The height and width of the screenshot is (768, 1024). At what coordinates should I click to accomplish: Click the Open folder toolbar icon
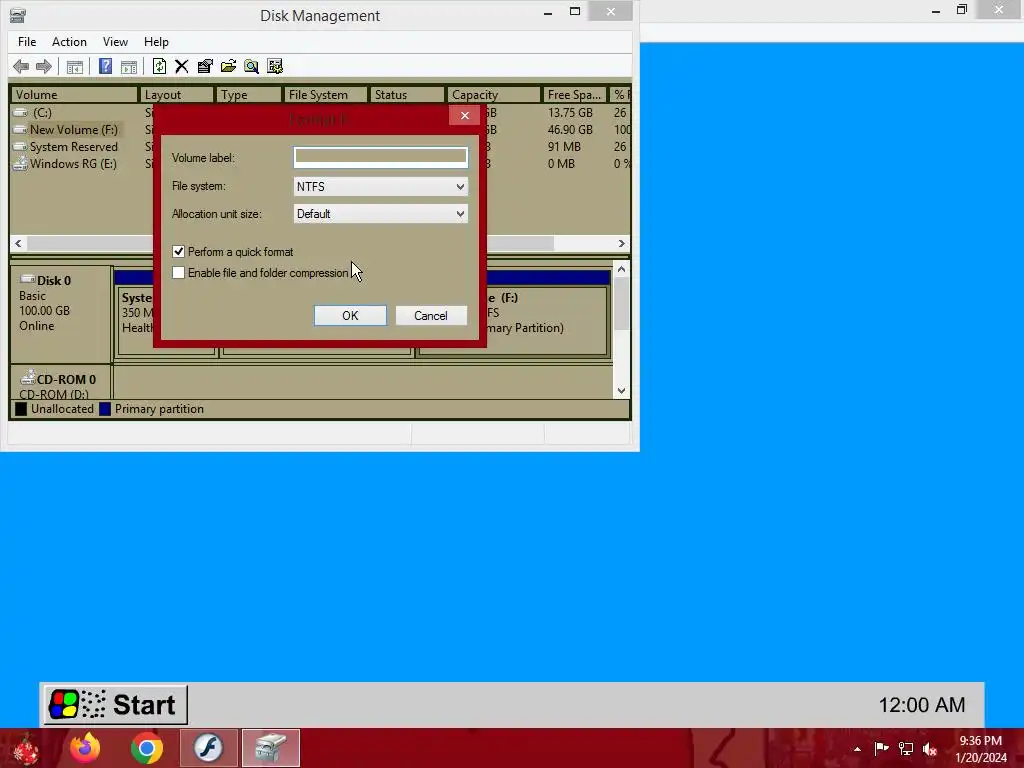click(228, 66)
